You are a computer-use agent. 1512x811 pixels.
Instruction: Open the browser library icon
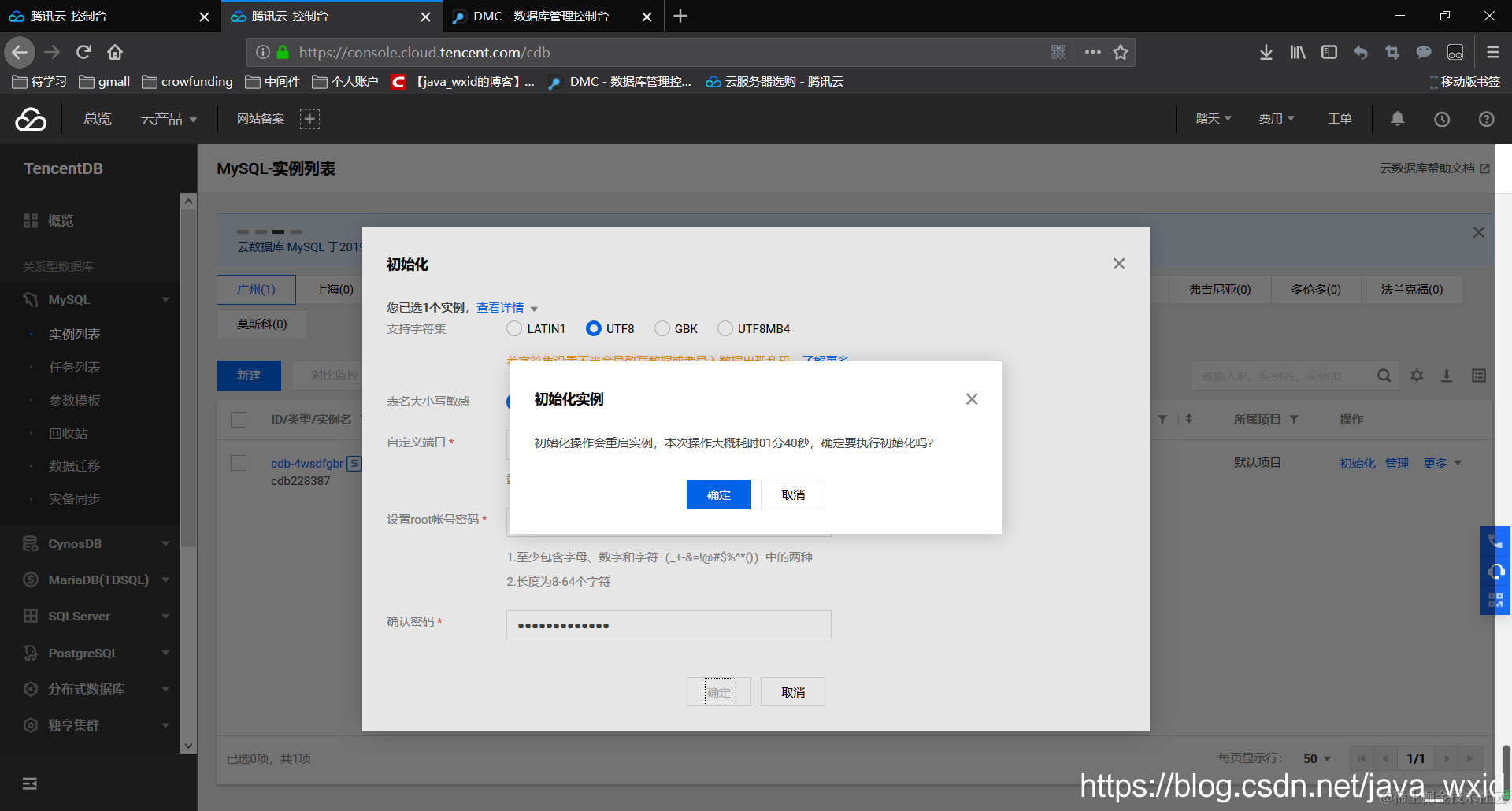pyautogui.click(x=1297, y=53)
